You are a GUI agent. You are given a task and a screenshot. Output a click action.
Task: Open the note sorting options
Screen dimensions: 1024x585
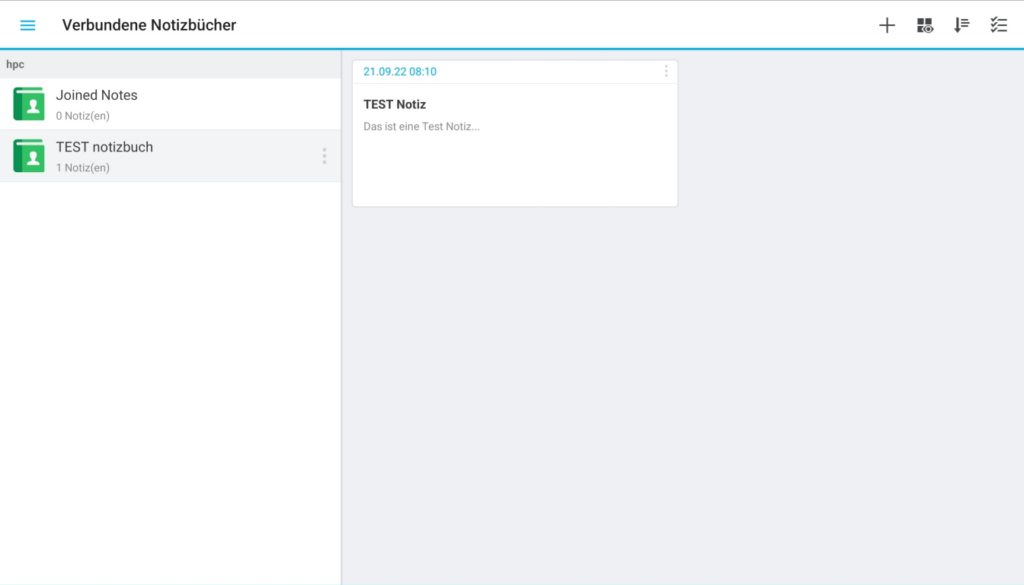(961, 25)
